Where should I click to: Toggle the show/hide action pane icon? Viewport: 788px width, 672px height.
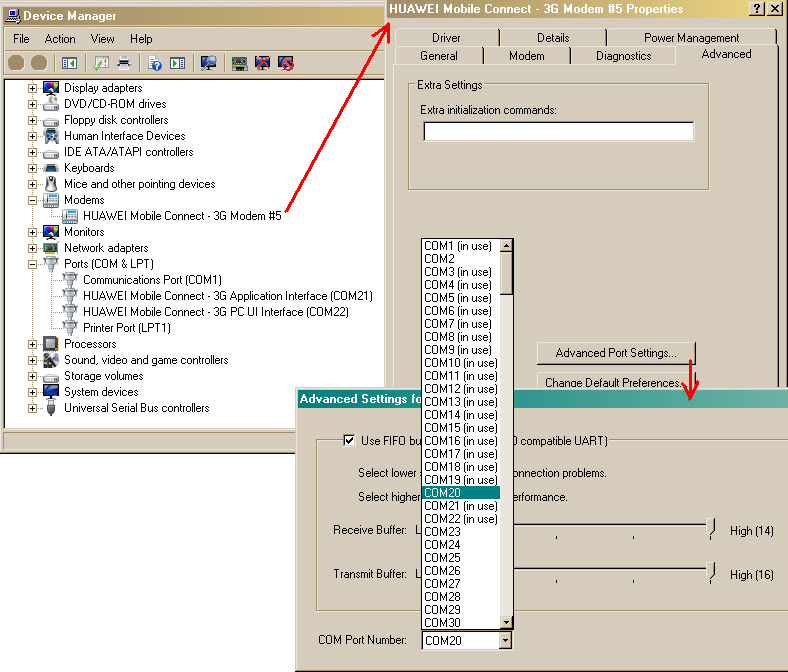click(177, 63)
